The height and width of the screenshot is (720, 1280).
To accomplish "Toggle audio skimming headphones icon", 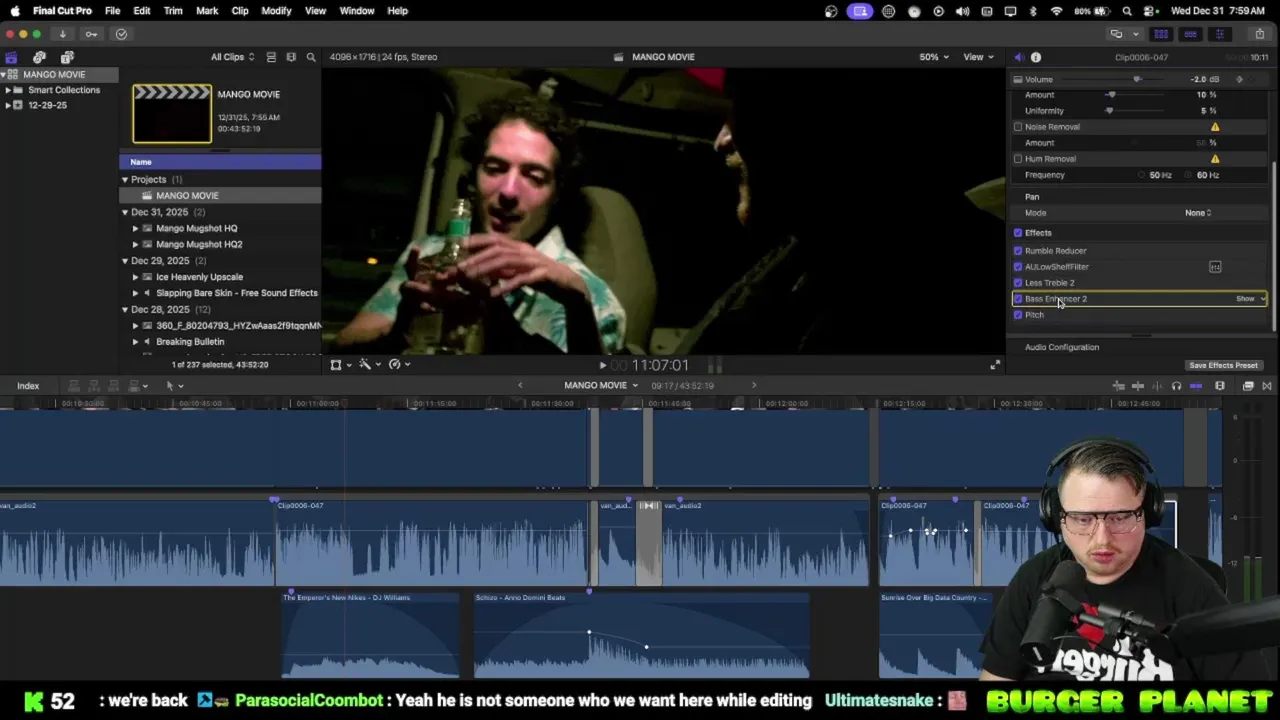I will pos(1176,386).
